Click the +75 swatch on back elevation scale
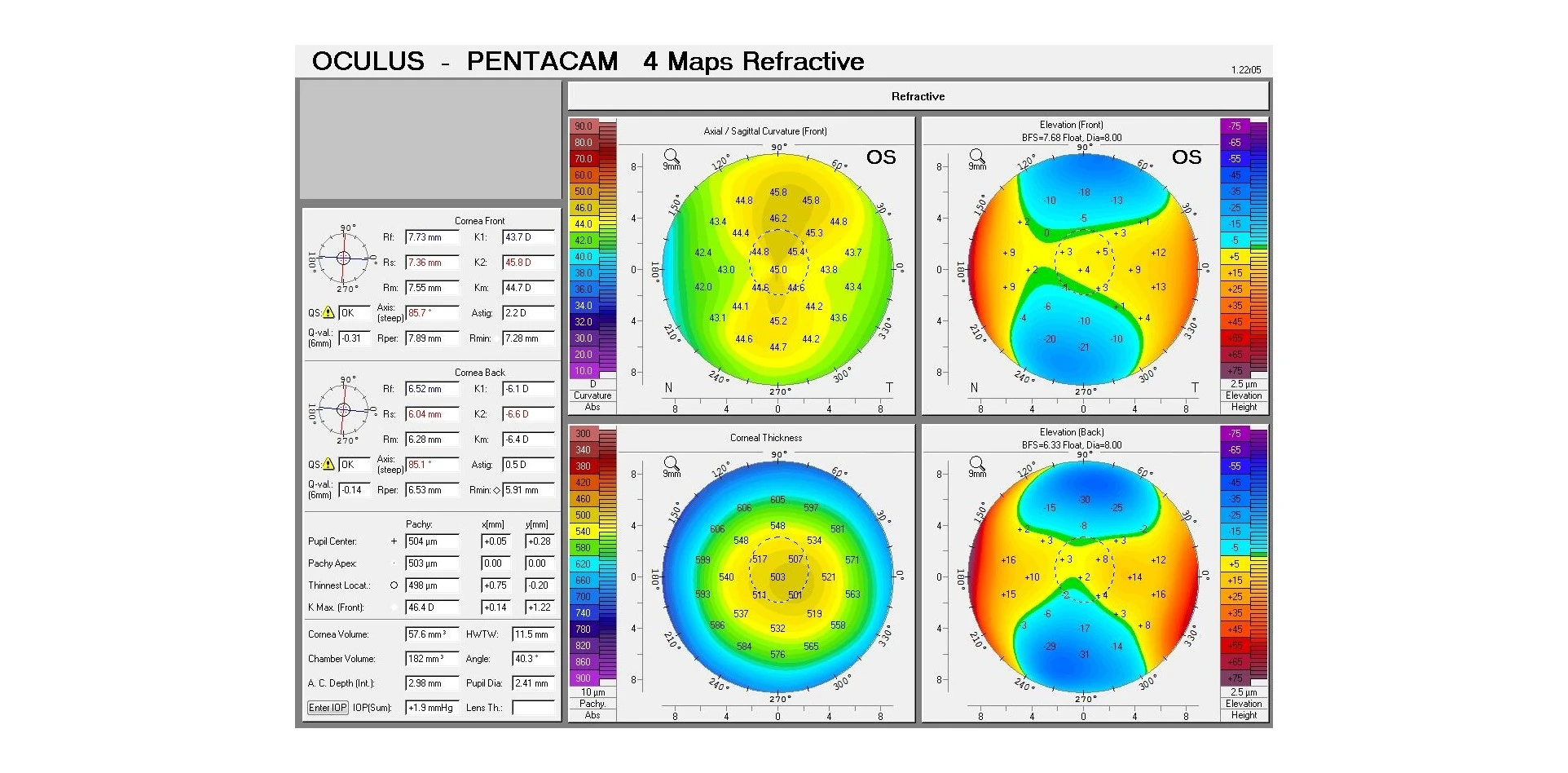 [x=1235, y=678]
